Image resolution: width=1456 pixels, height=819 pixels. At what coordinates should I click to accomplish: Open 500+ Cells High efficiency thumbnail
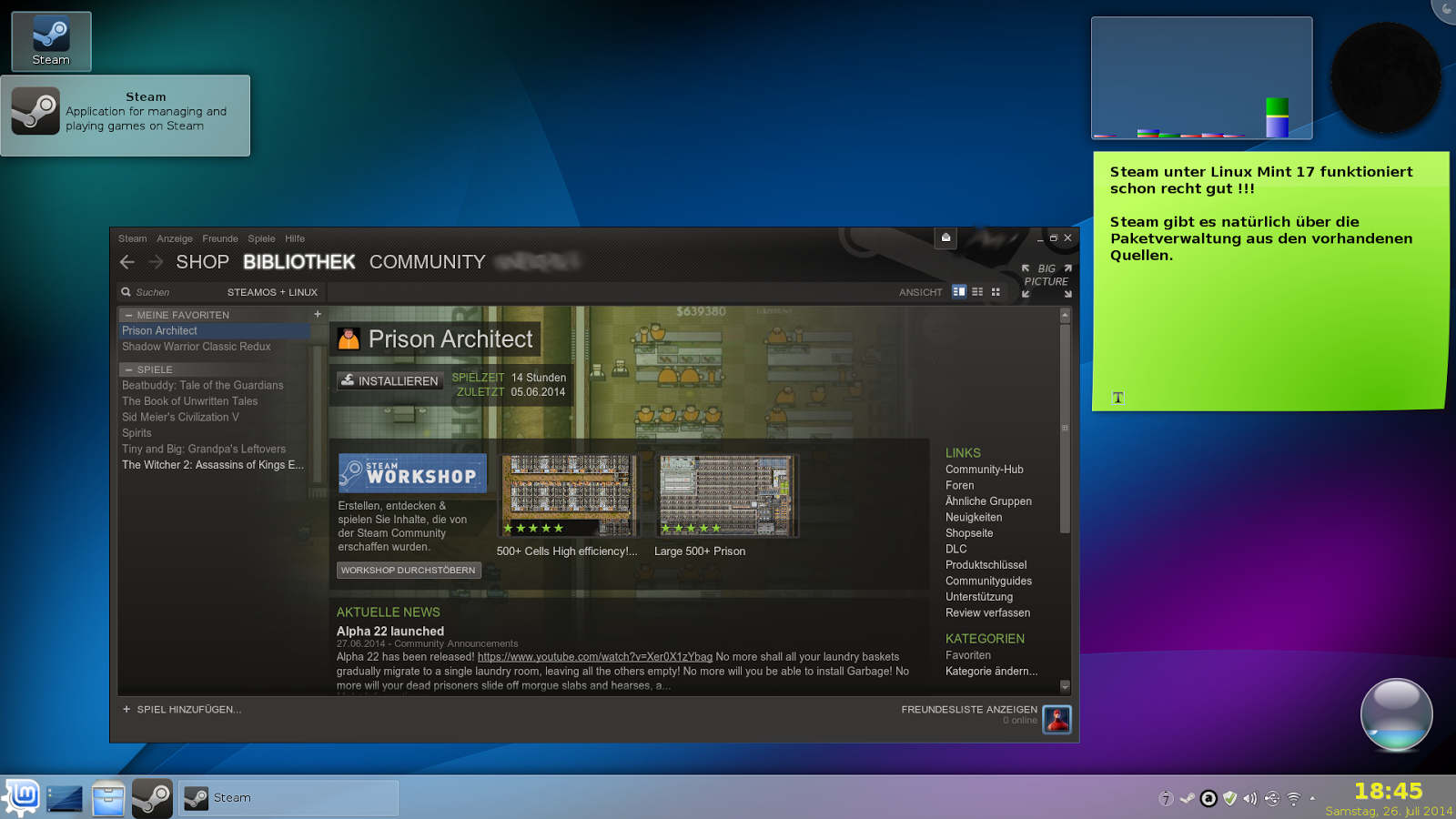point(569,496)
